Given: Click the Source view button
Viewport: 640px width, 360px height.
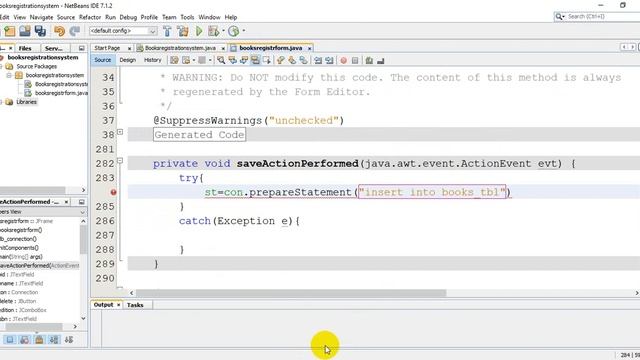Looking at the screenshot, I should (x=102, y=60).
